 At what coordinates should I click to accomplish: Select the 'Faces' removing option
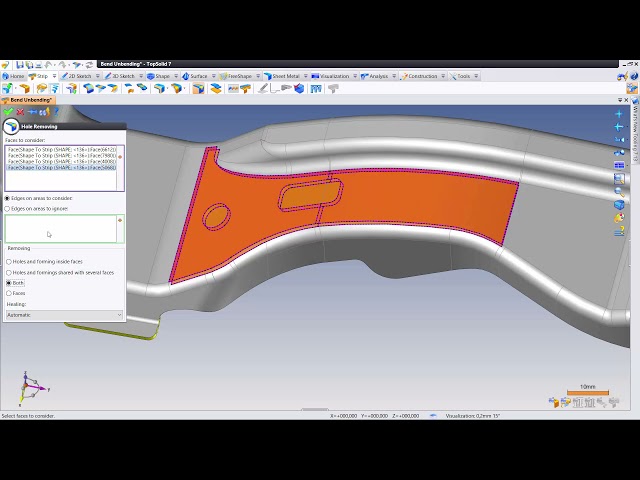click(x=9, y=293)
